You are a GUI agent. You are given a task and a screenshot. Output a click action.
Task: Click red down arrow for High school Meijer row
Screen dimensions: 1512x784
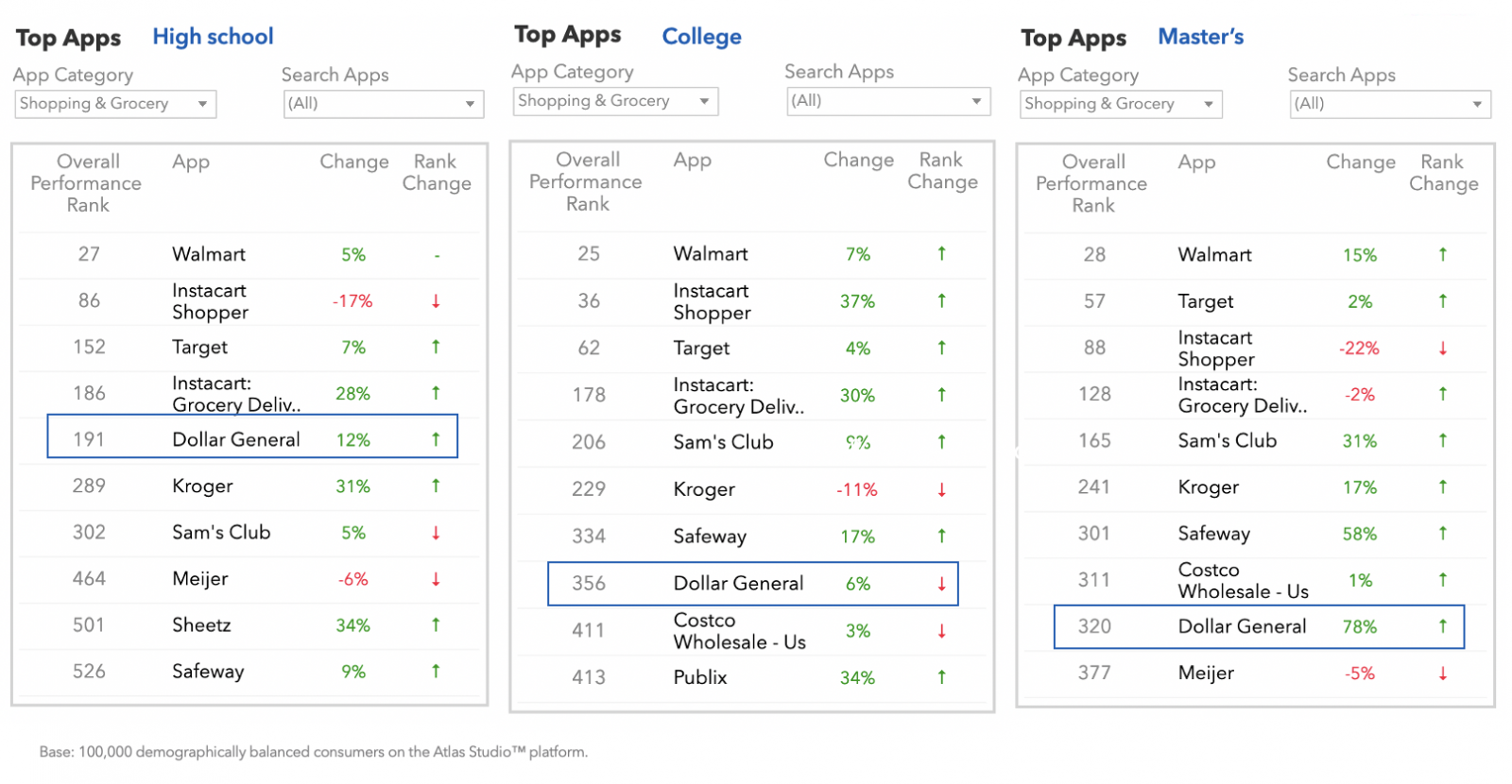(x=436, y=579)
